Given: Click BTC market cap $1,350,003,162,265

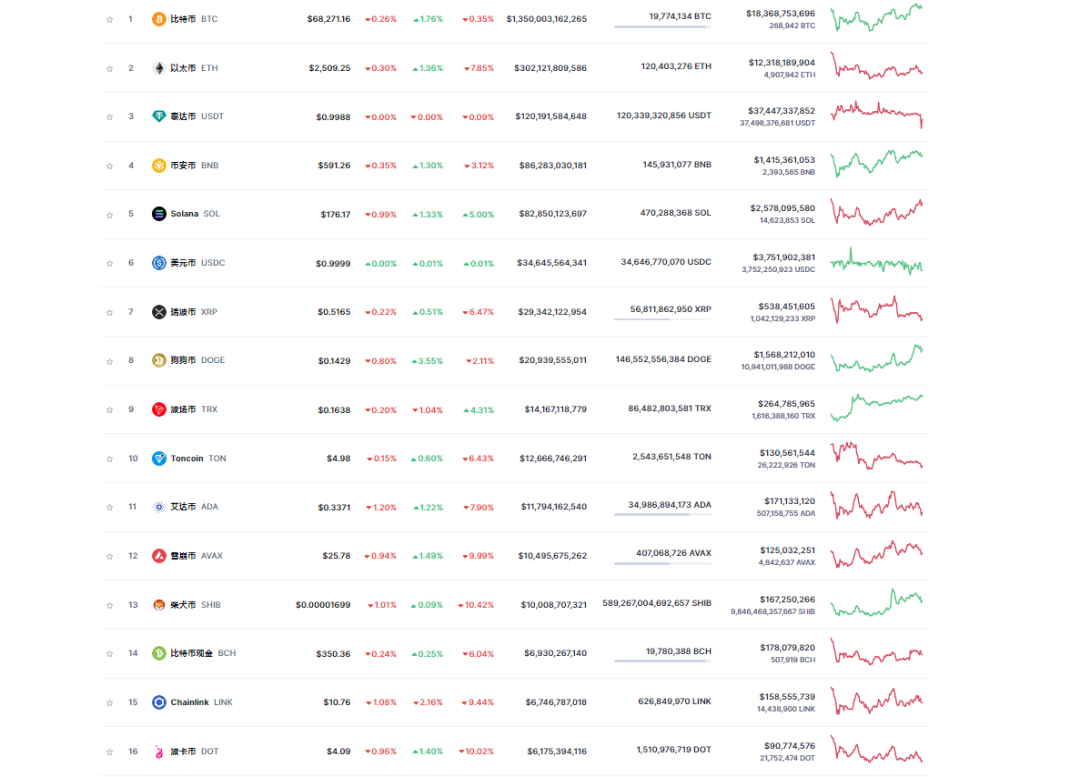Looking at the screenshot, I should (546, 19).
